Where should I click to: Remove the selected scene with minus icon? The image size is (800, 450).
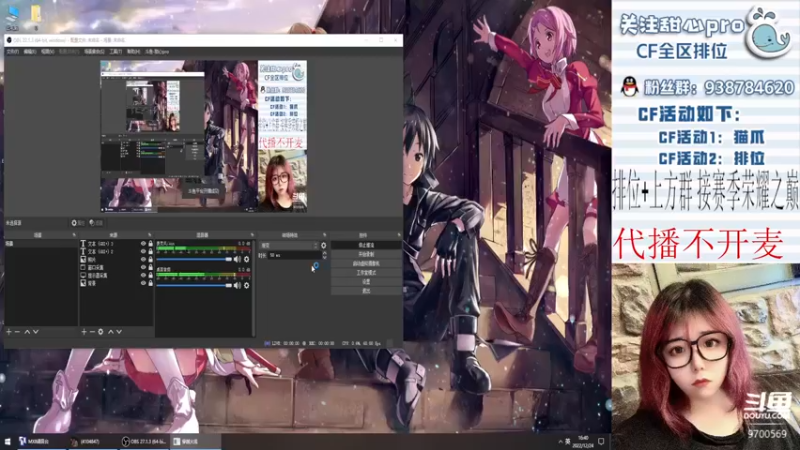pos(17,332)
